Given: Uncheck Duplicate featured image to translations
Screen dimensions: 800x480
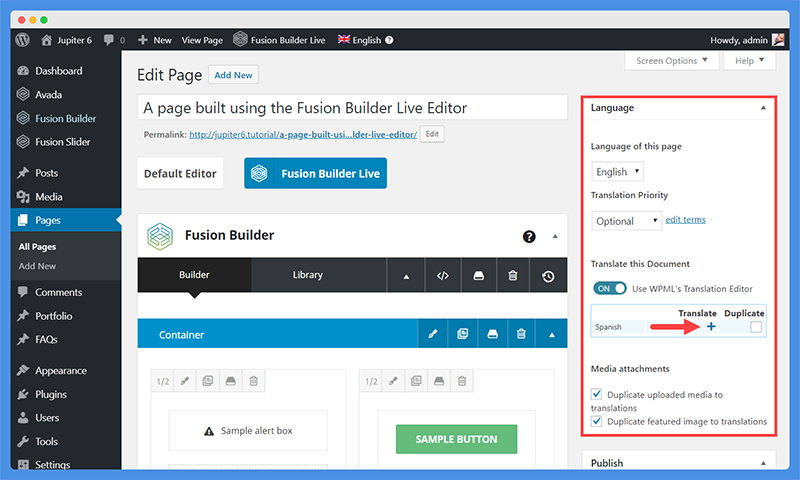Looking at the screenshot, I should coord(596,421).
